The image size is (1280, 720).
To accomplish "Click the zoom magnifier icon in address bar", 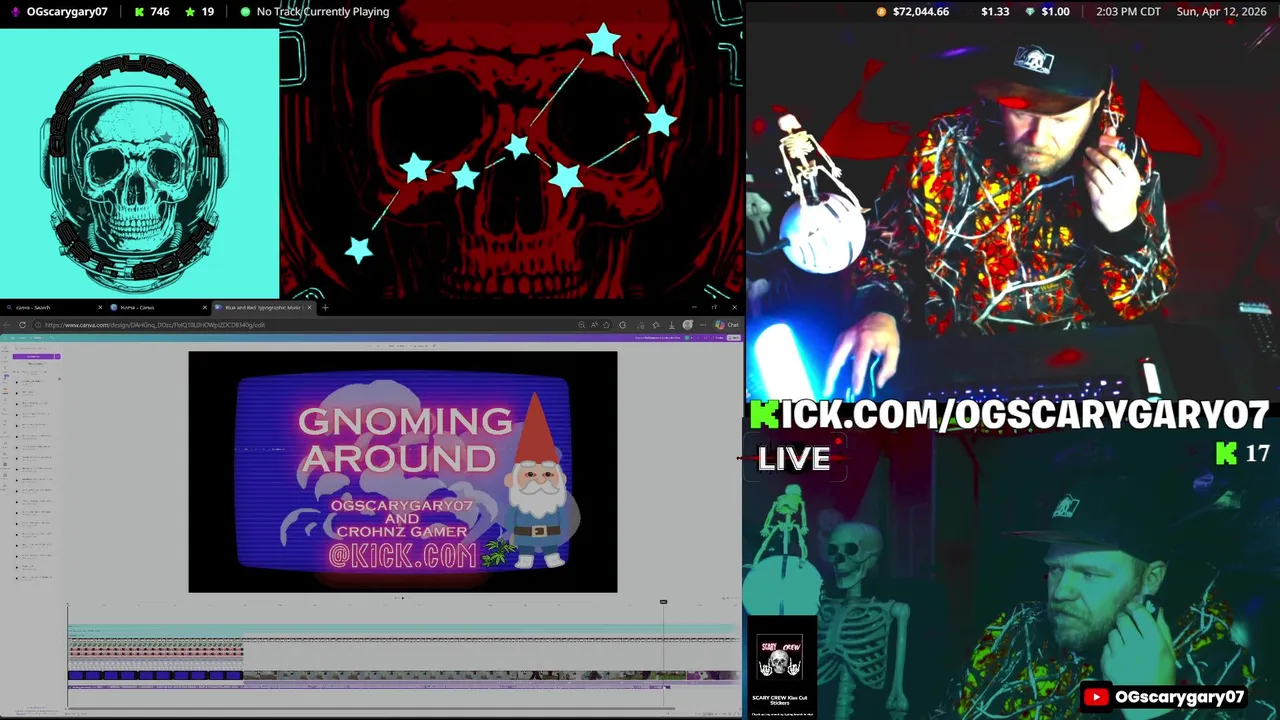I will [x=581, y=325].
